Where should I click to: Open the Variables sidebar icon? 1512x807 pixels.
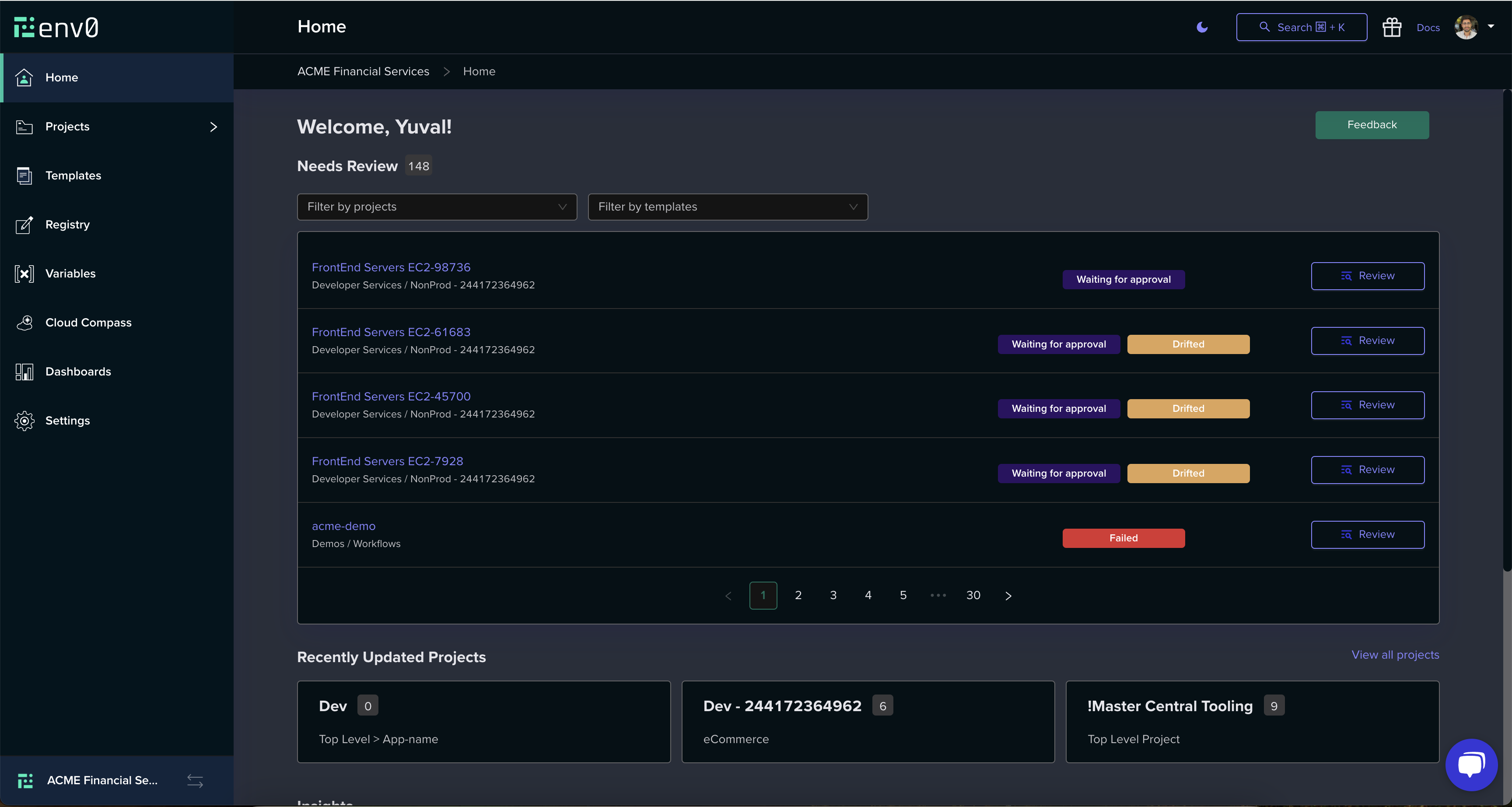click(24, 274)
